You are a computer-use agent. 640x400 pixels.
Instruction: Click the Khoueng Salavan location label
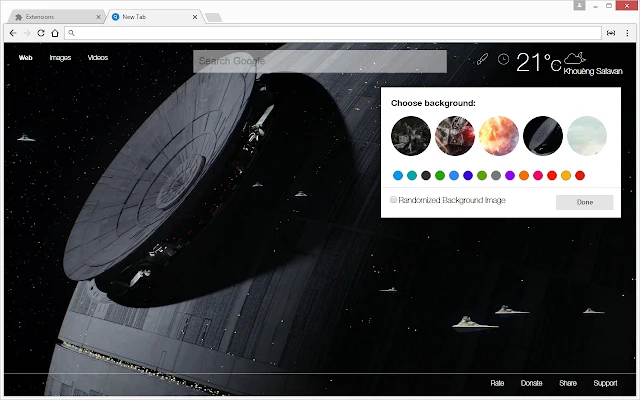click(593, 71)
